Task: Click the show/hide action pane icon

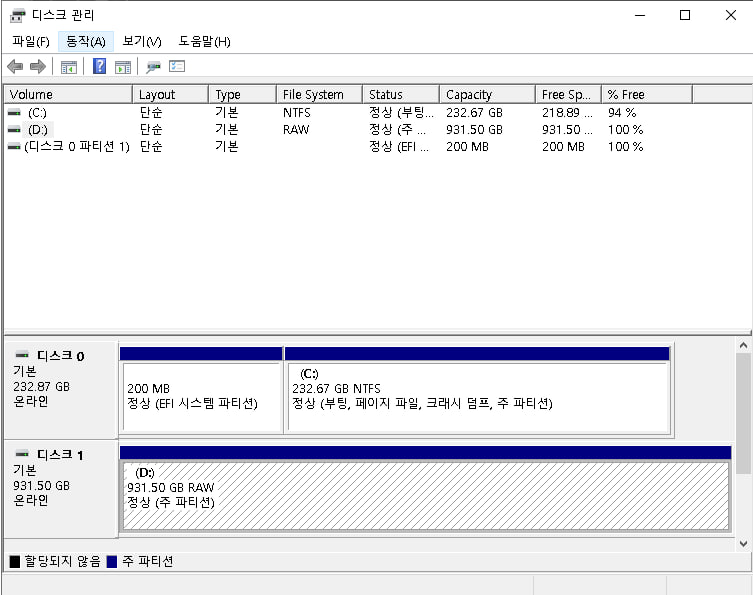Action: pyautogui.click(x=123, y=67)
